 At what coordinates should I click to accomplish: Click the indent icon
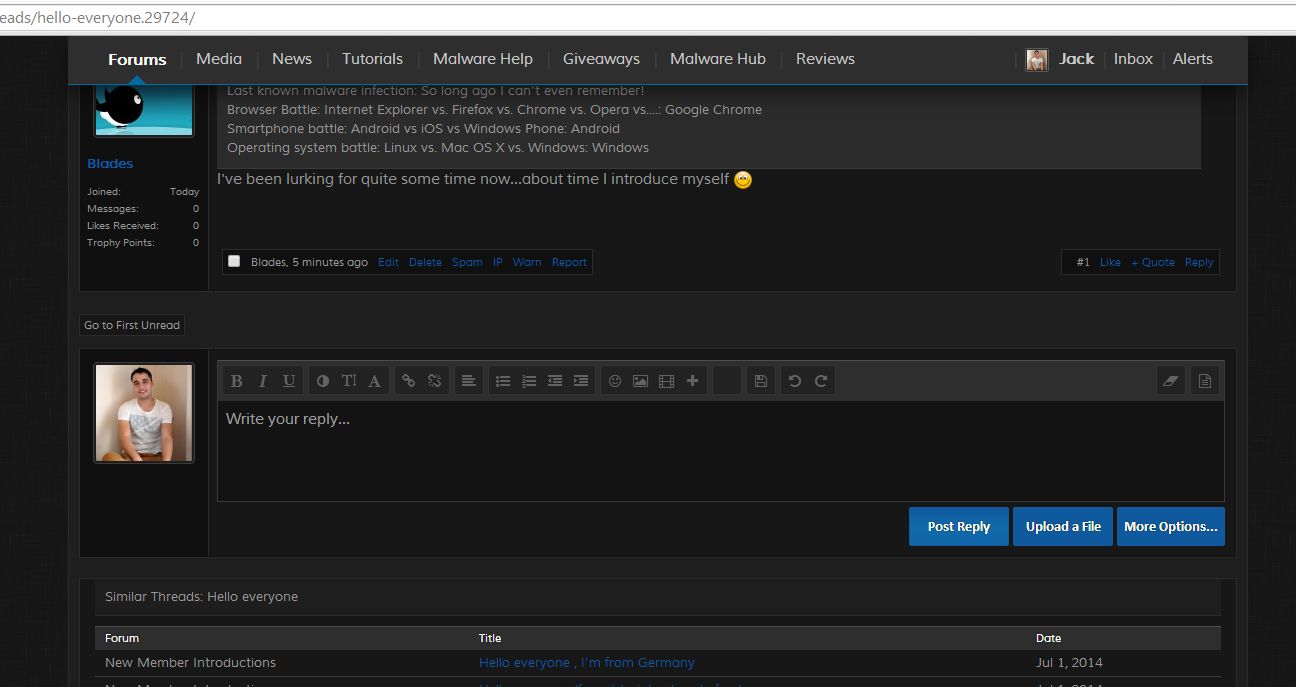click(581, 381)
